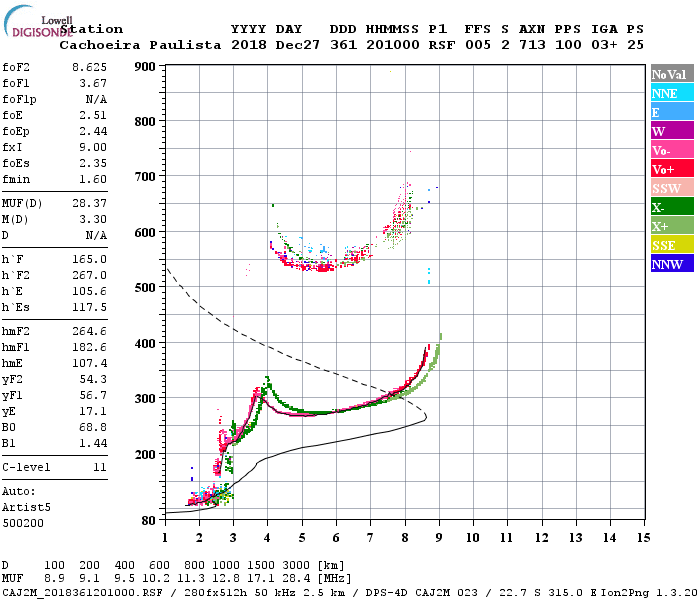The height and width of the screenshot is (600, 700).
Task: Click the RSF program value
Action: click(x=442, y=45)
